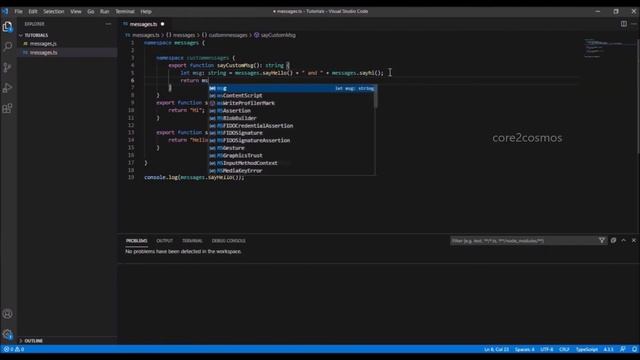Click the messages.ts breadcrumb item
640x360 pixels.
142,36
